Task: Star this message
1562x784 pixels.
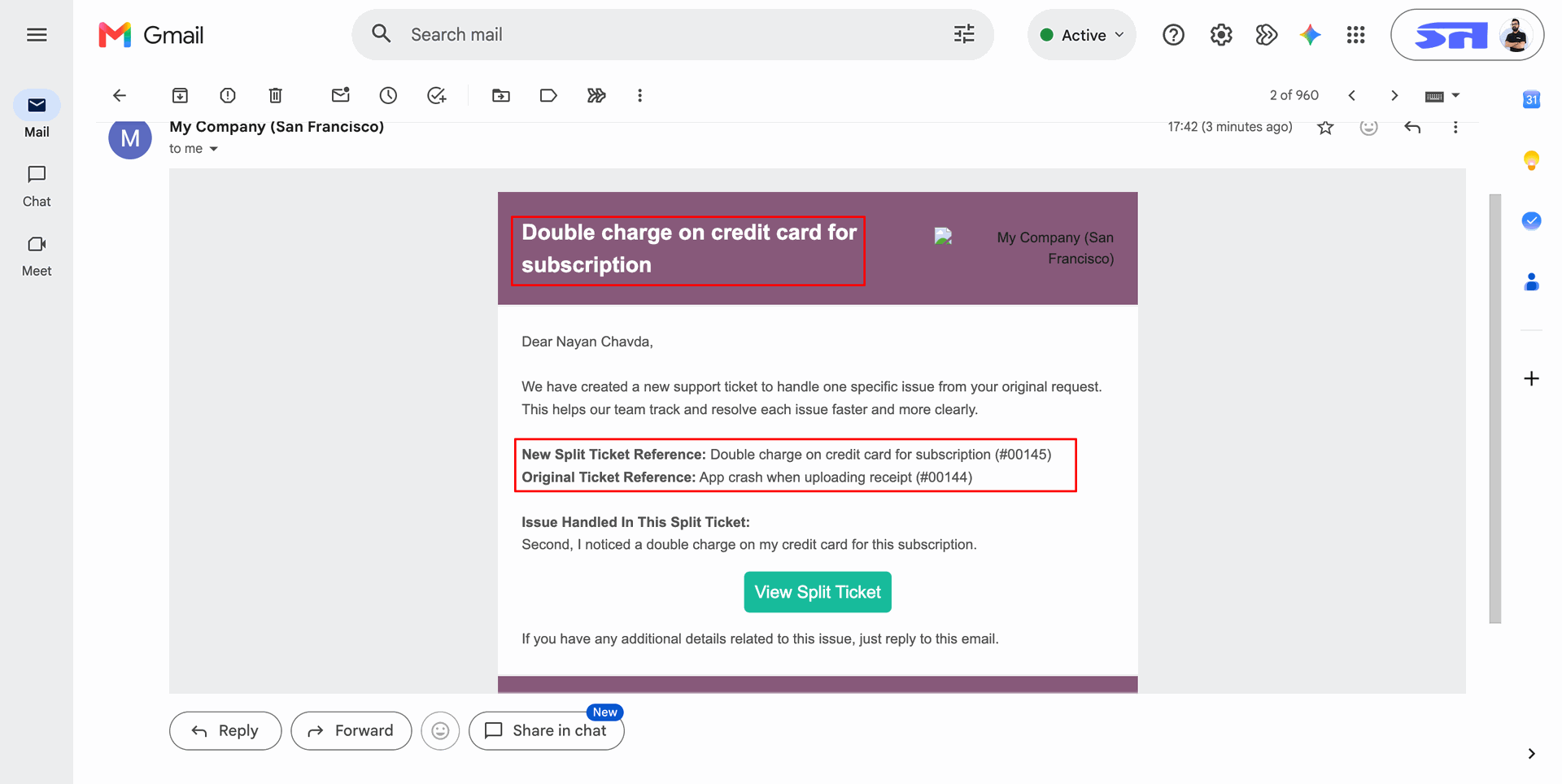Action: (x=1325, y=128)
